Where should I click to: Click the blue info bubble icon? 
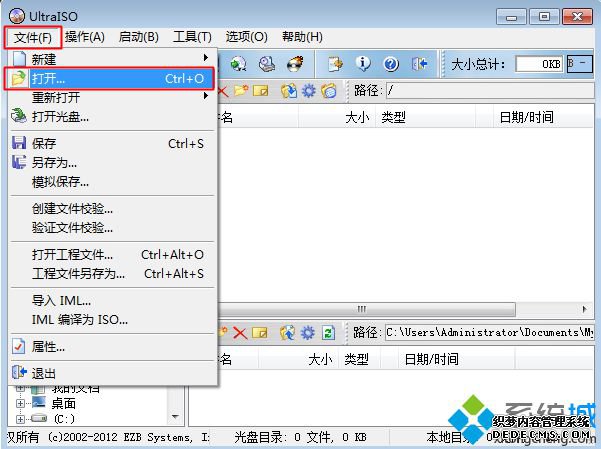(x=363, y=64)
